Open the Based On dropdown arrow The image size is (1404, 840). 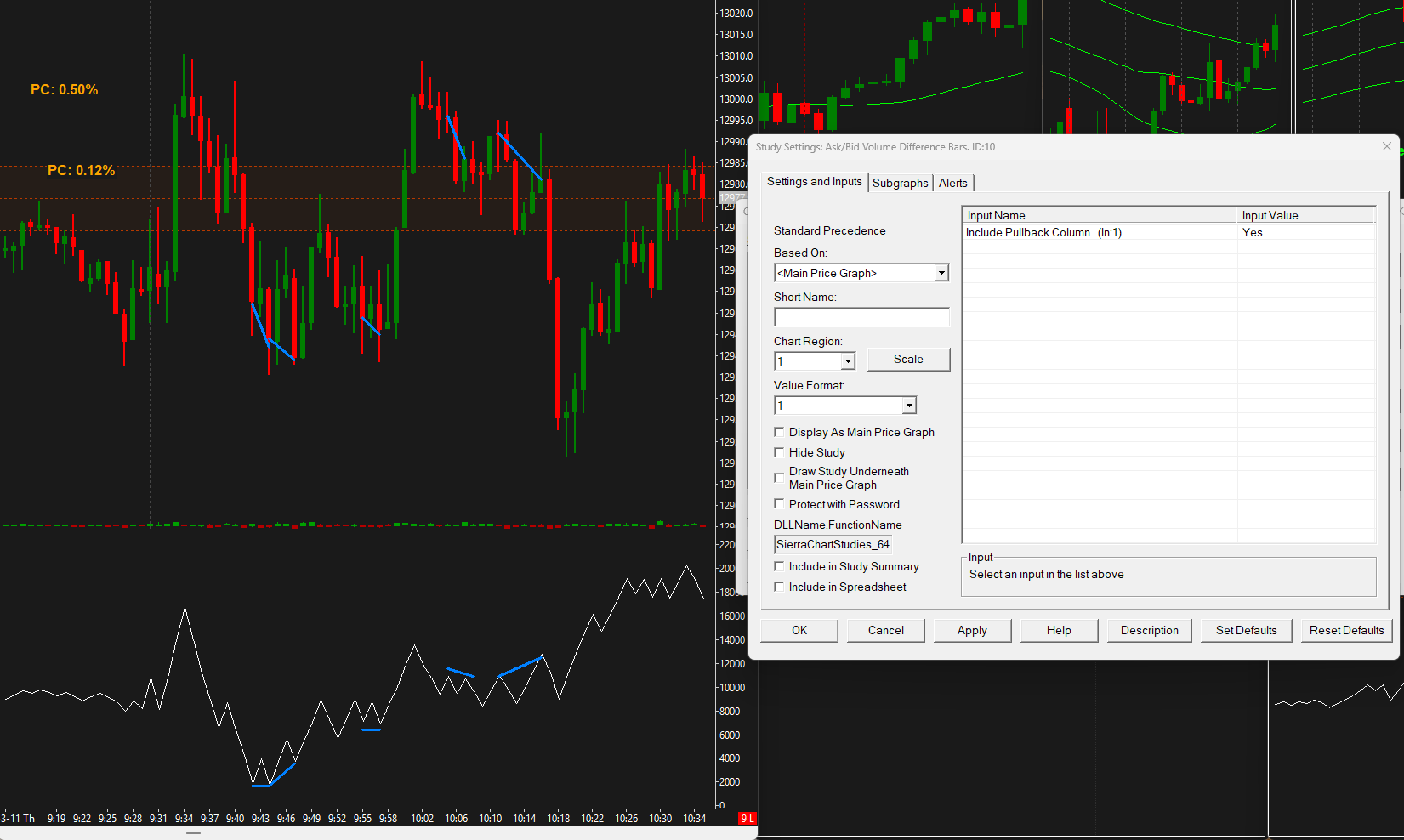(x=941, y=273)
